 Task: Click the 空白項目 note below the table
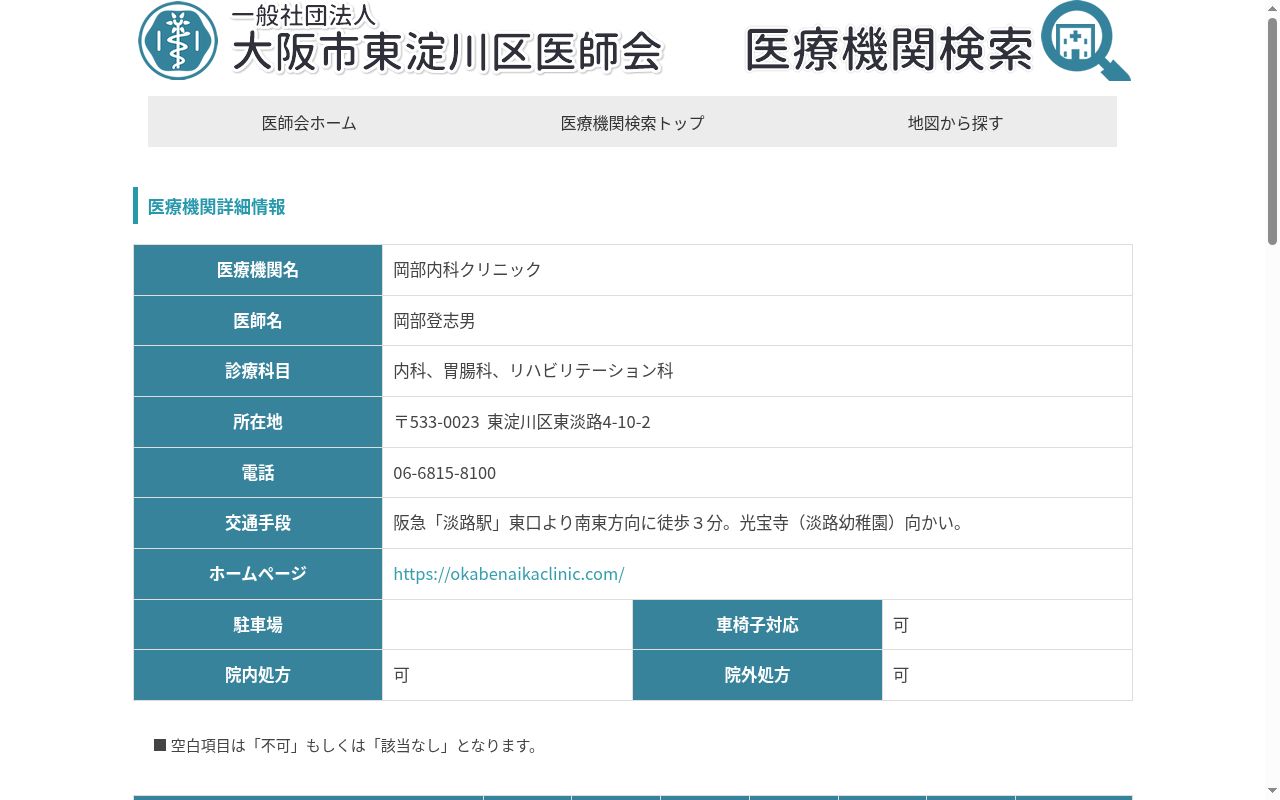(x=349, y=746)
